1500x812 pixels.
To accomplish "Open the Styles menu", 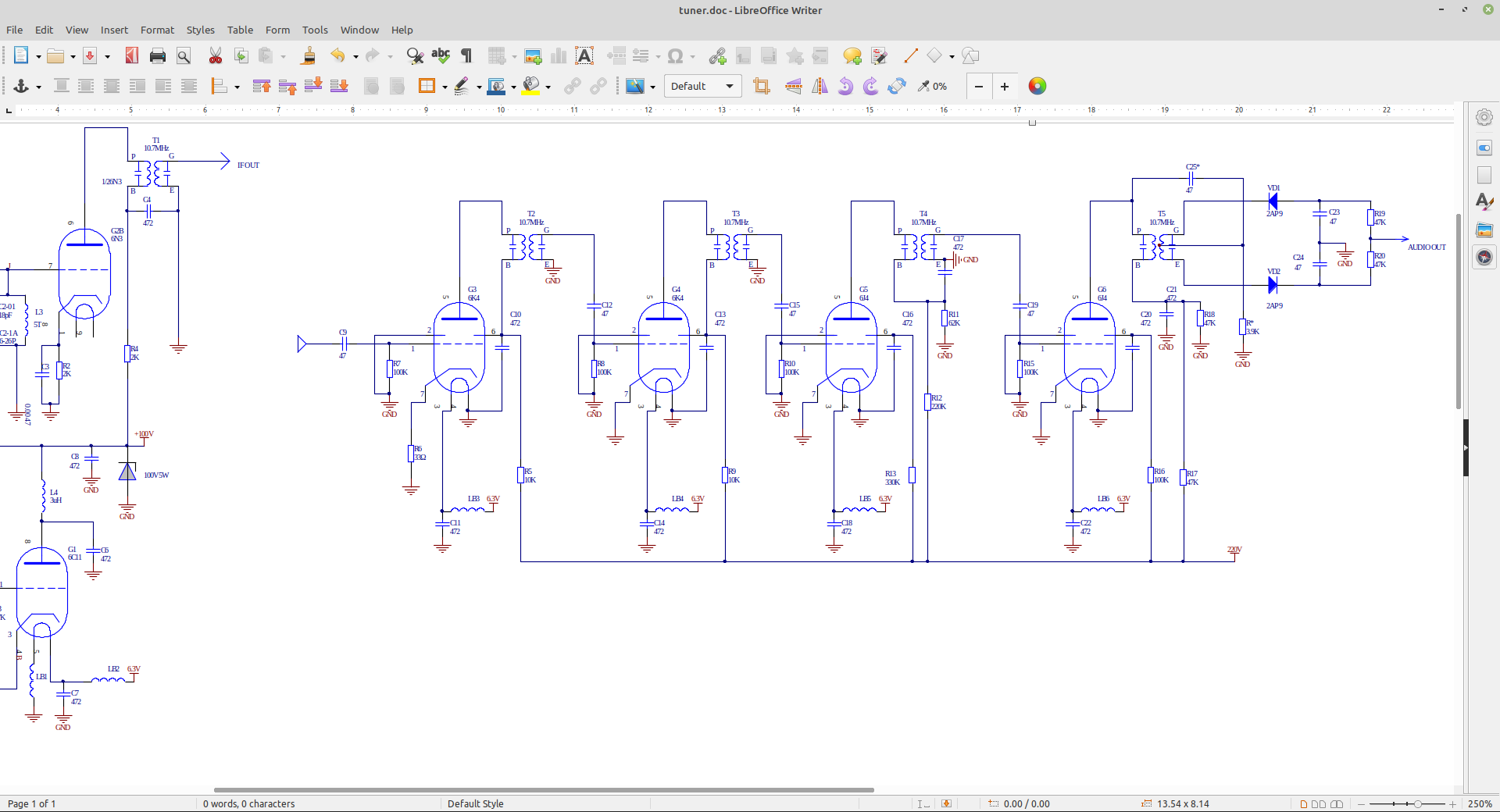I will coord(200,30).
